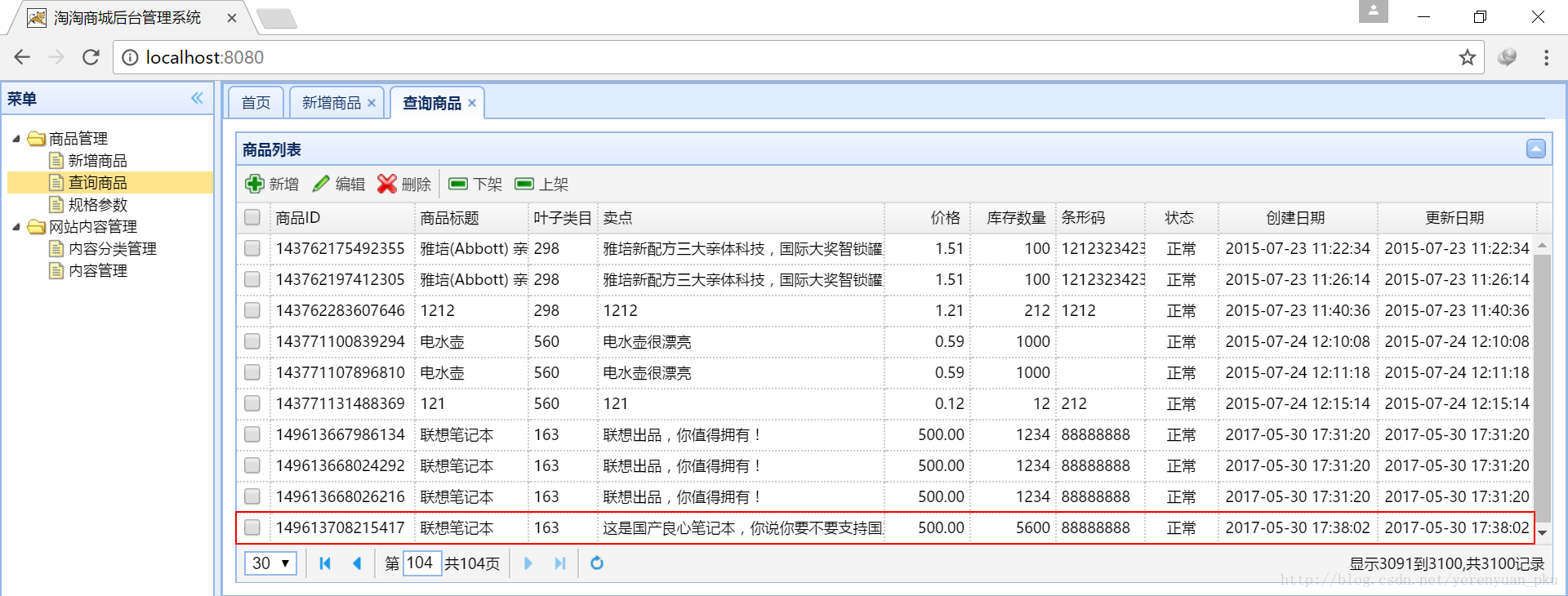The height and width of the screenshot is (596, 1568).
Task: Click the 上架 toolbar button
Action: click(541, 185)
